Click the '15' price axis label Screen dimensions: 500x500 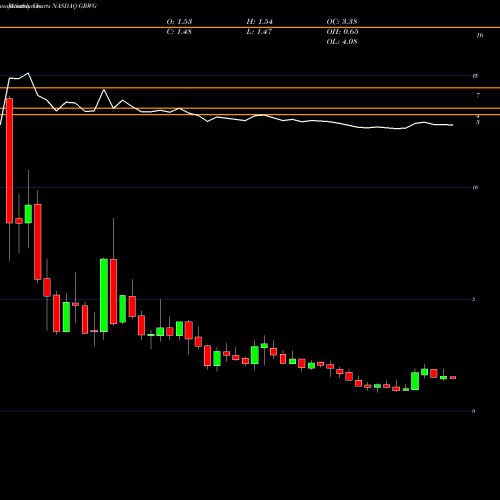(475, 76)
